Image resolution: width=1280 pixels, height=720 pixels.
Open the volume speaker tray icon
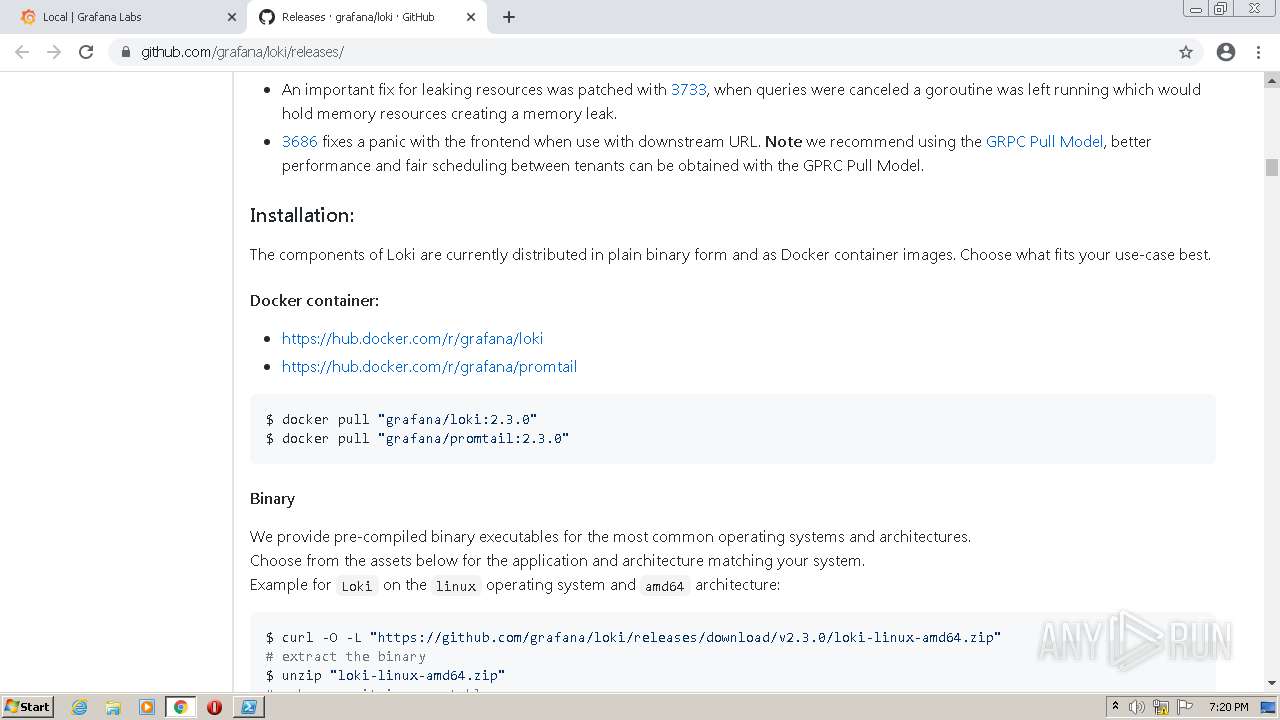[1137, 707]
